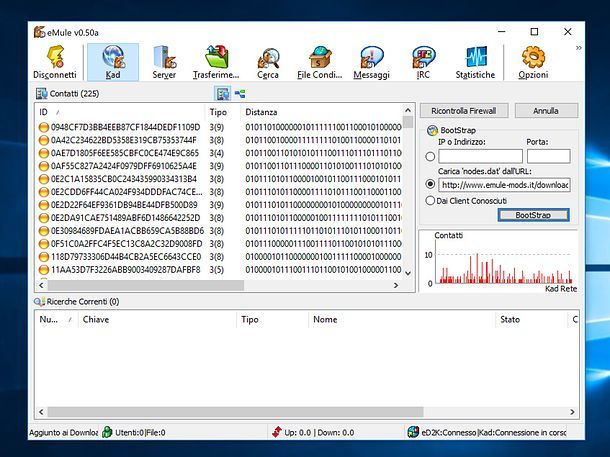Click the Kad toolbar button

112,62
